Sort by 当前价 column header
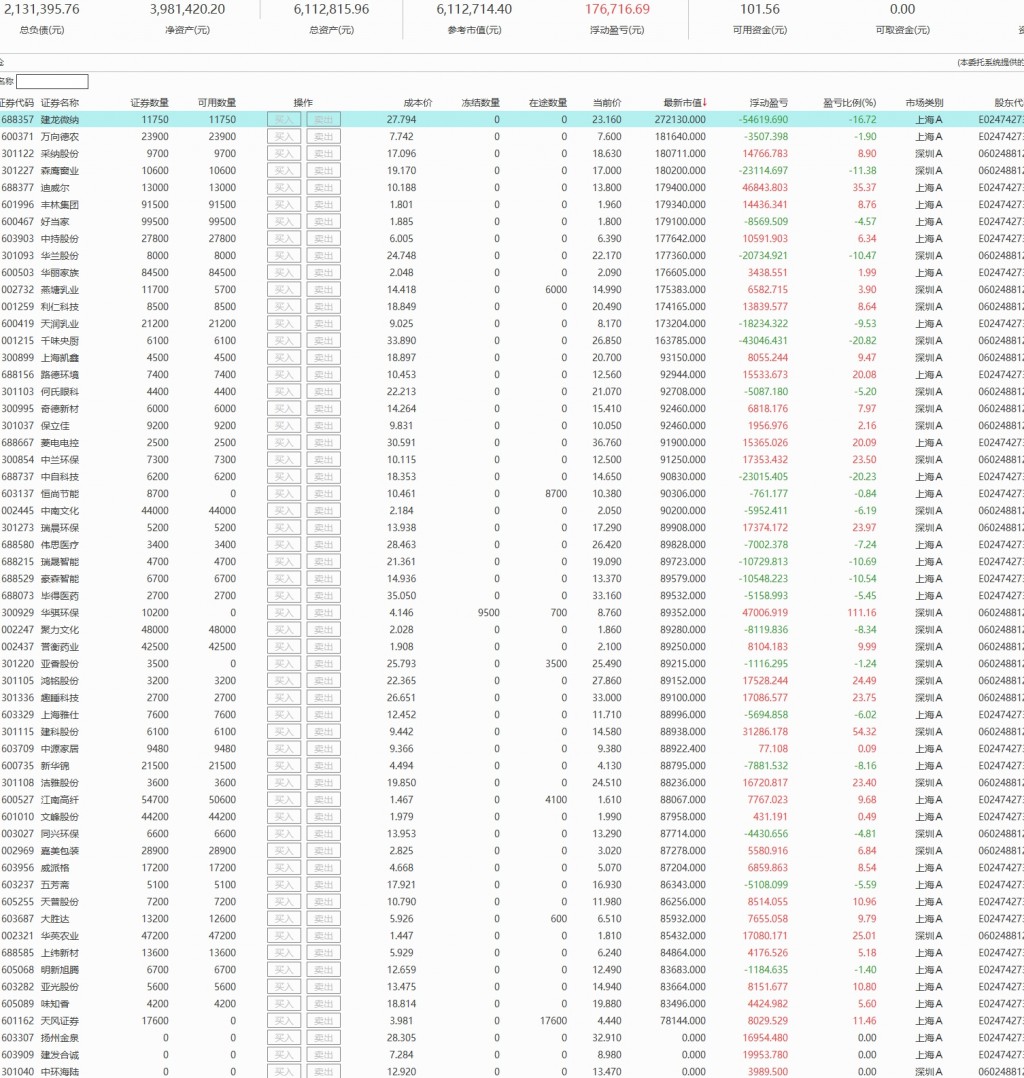The width and height of the screenshot is (1024, 1078). (607, 102)
